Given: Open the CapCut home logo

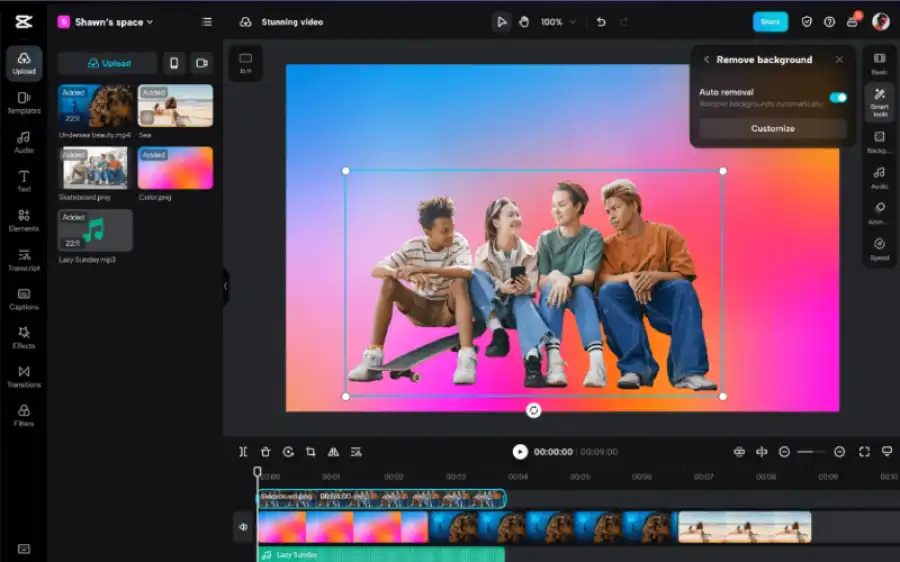Looking at the screenshot, I should 24,22.
